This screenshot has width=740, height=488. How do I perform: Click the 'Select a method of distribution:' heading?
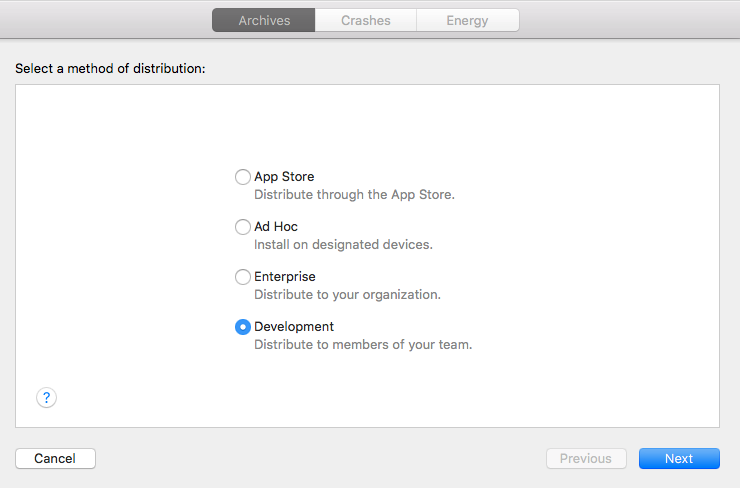[x=110, y=68]
